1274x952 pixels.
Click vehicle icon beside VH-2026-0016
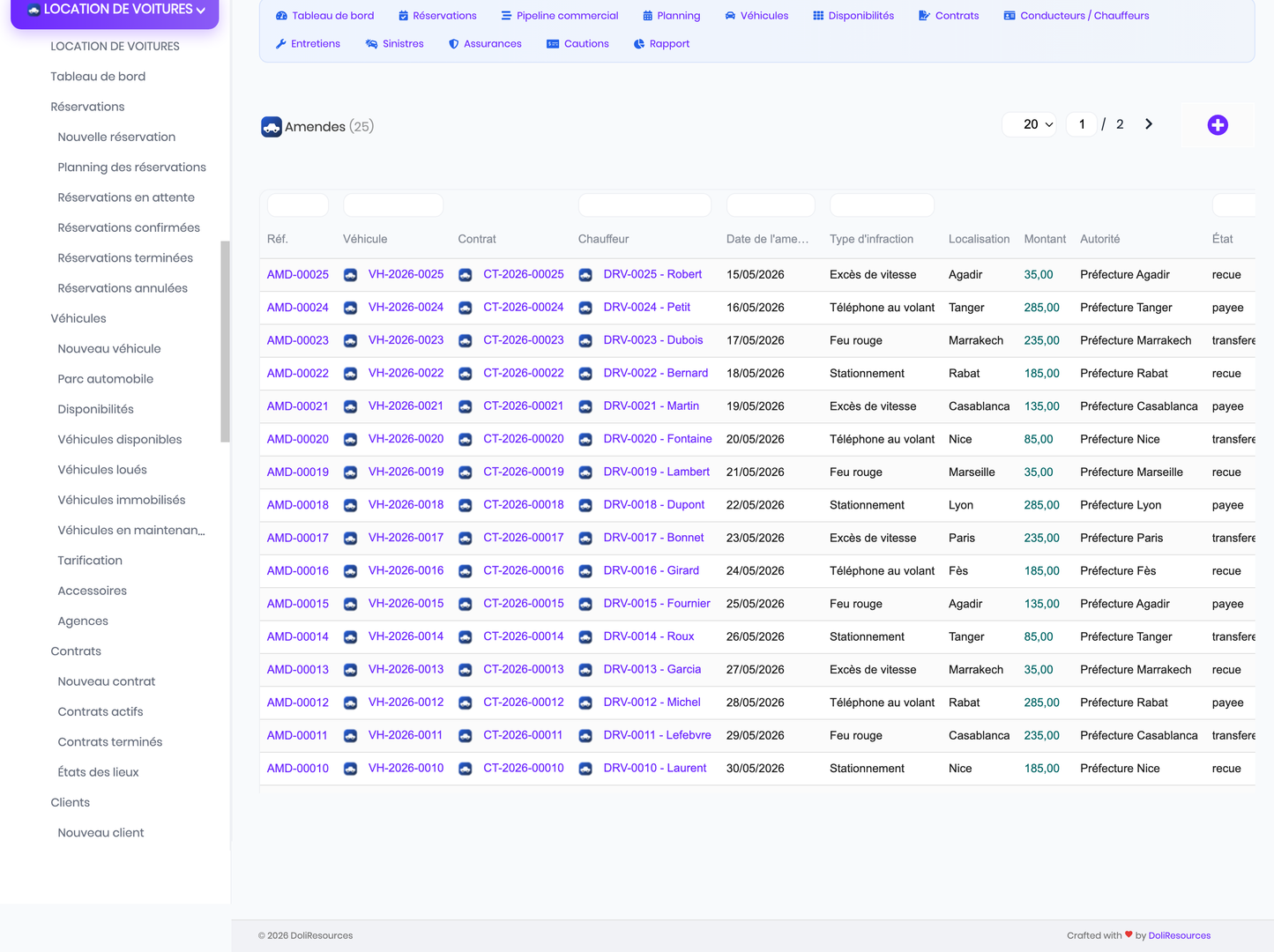click(350, 571)
